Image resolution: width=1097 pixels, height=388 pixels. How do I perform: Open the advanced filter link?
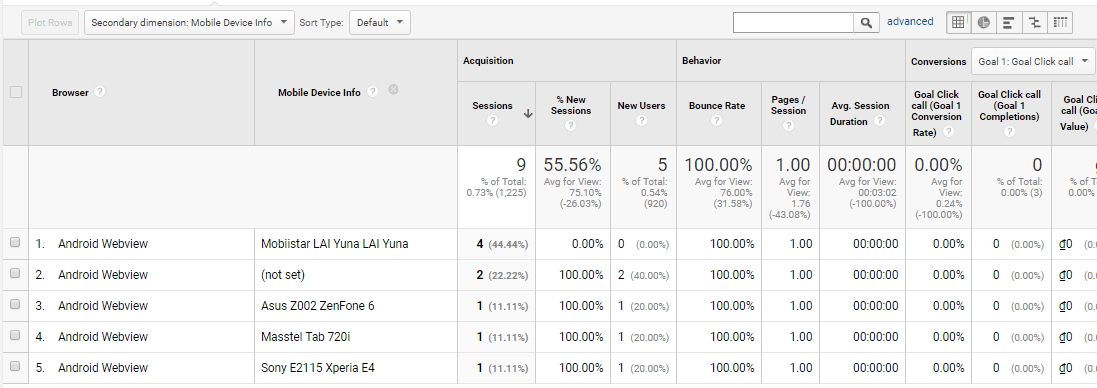point(910,22)
